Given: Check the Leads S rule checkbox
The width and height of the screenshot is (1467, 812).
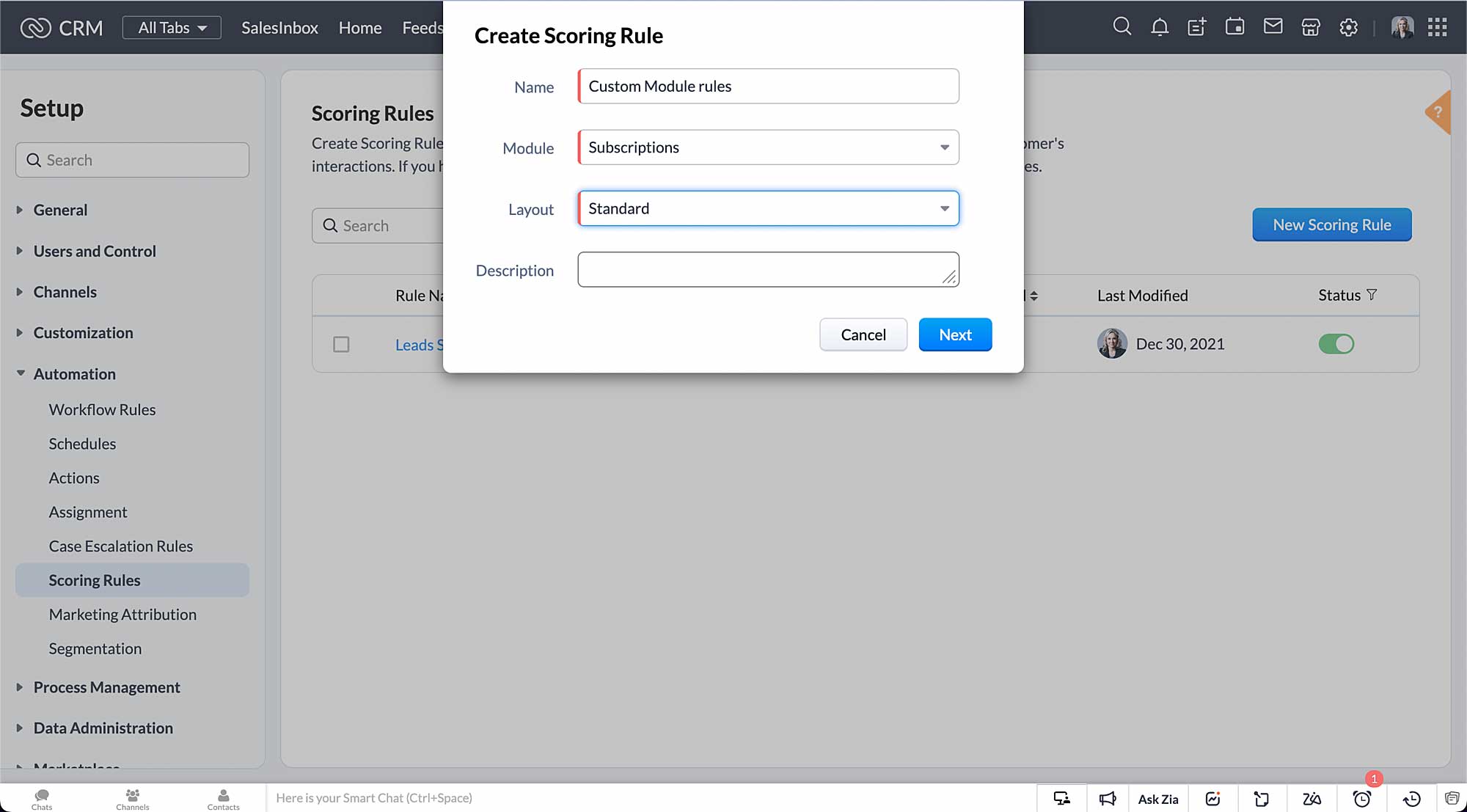Looking at the screenshot, I should pyautogui.click(x=341, y=344).
